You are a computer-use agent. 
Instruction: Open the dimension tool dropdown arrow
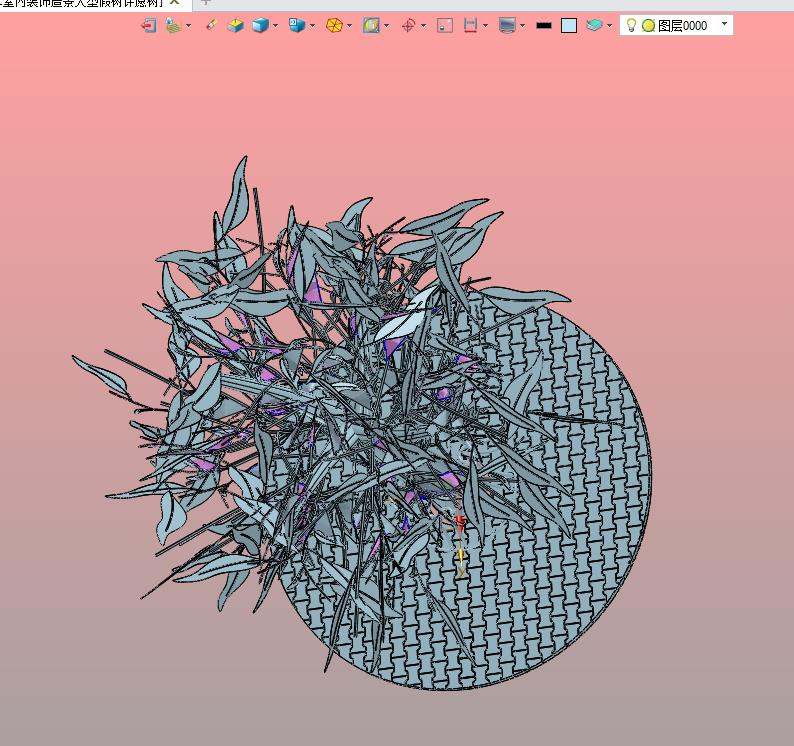485,25
